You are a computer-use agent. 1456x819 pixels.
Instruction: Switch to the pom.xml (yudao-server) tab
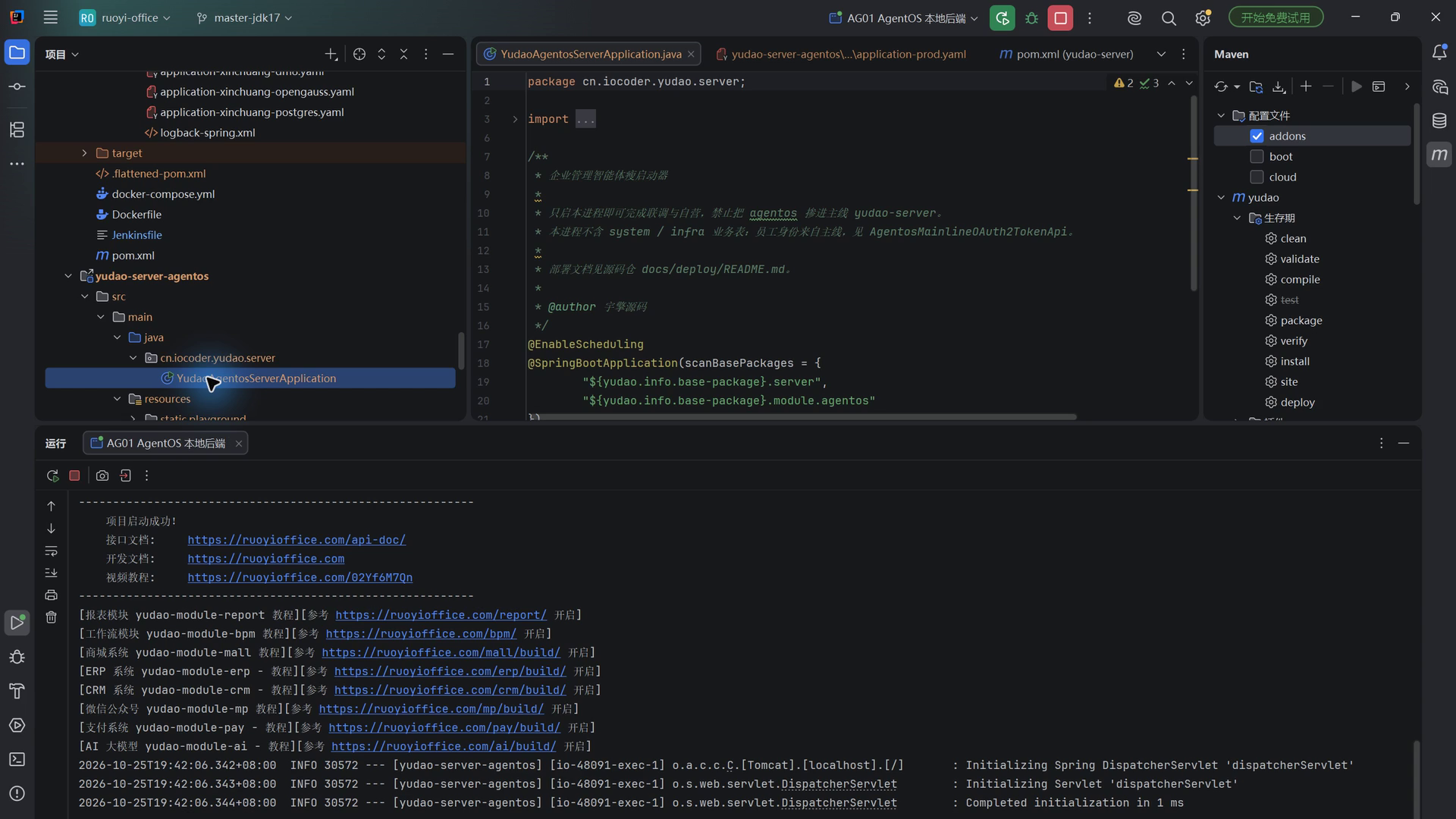point(1066,54)
